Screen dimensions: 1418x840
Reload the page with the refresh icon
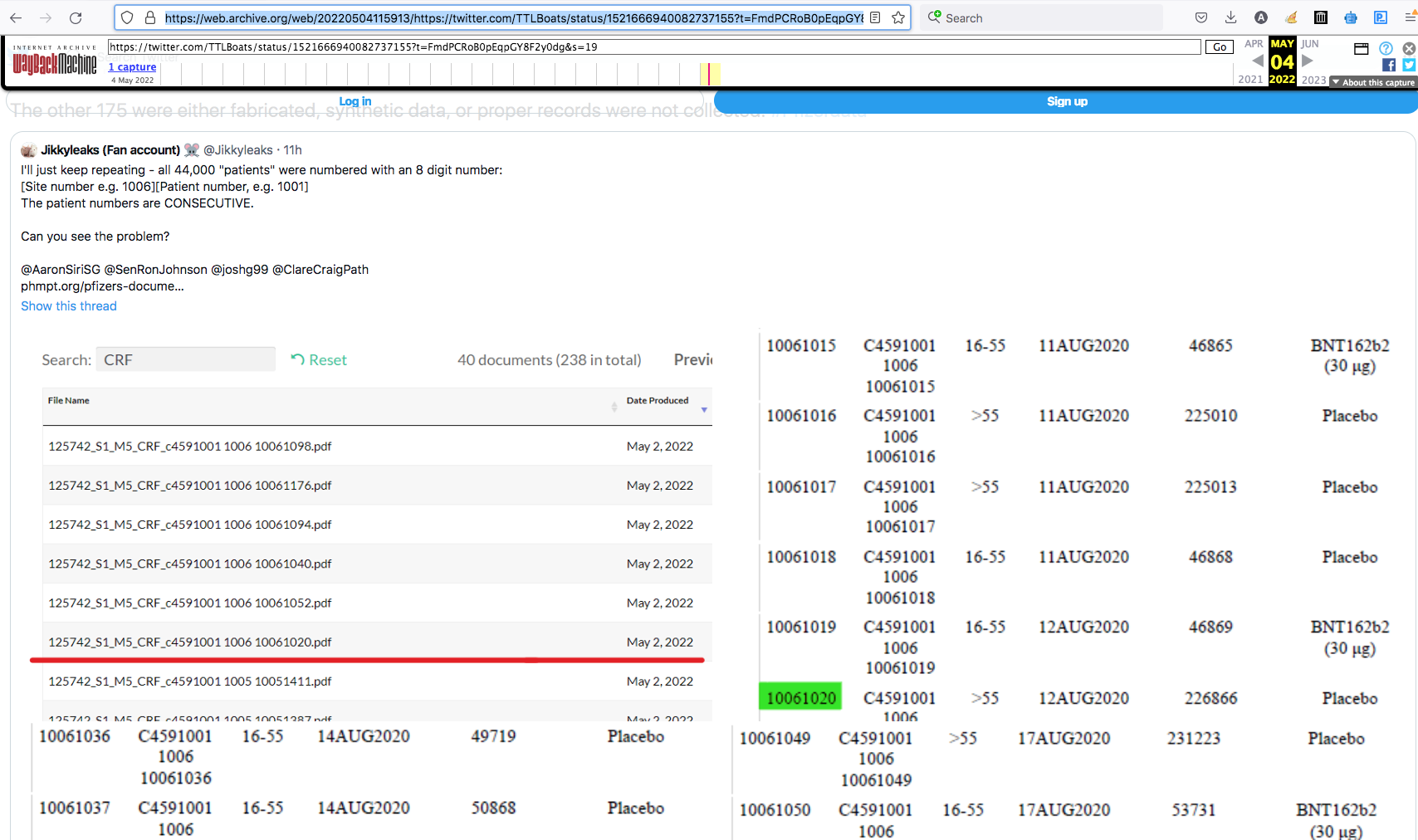tap(76, 17)
